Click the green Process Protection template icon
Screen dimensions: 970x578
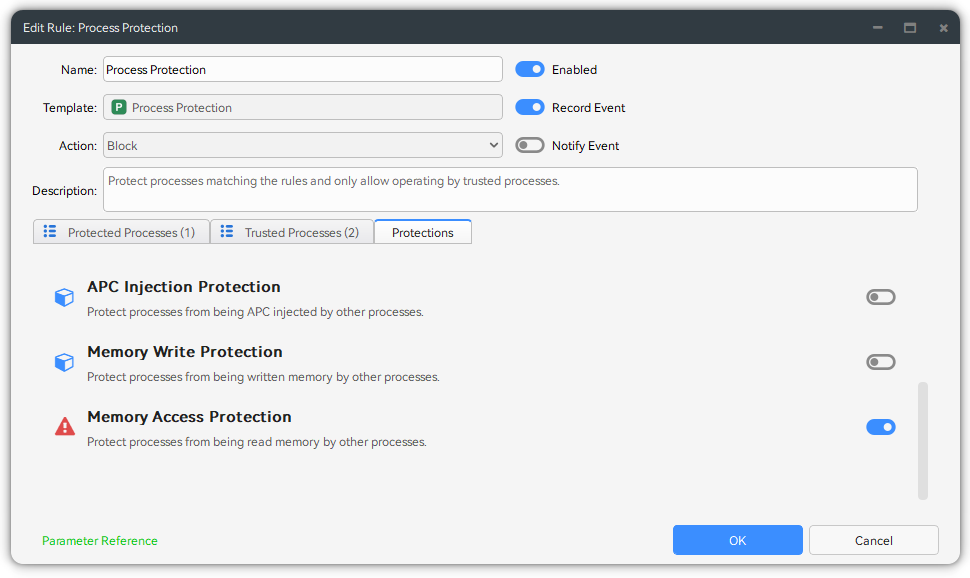click(x=119, y=108)
